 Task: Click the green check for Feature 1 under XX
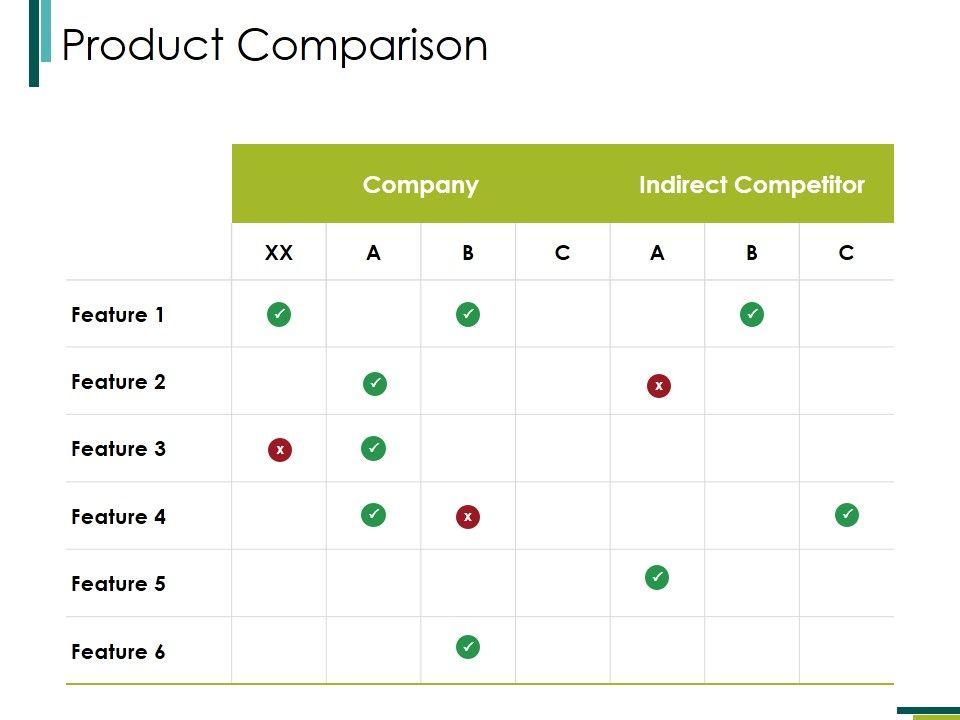pos(279,315)
